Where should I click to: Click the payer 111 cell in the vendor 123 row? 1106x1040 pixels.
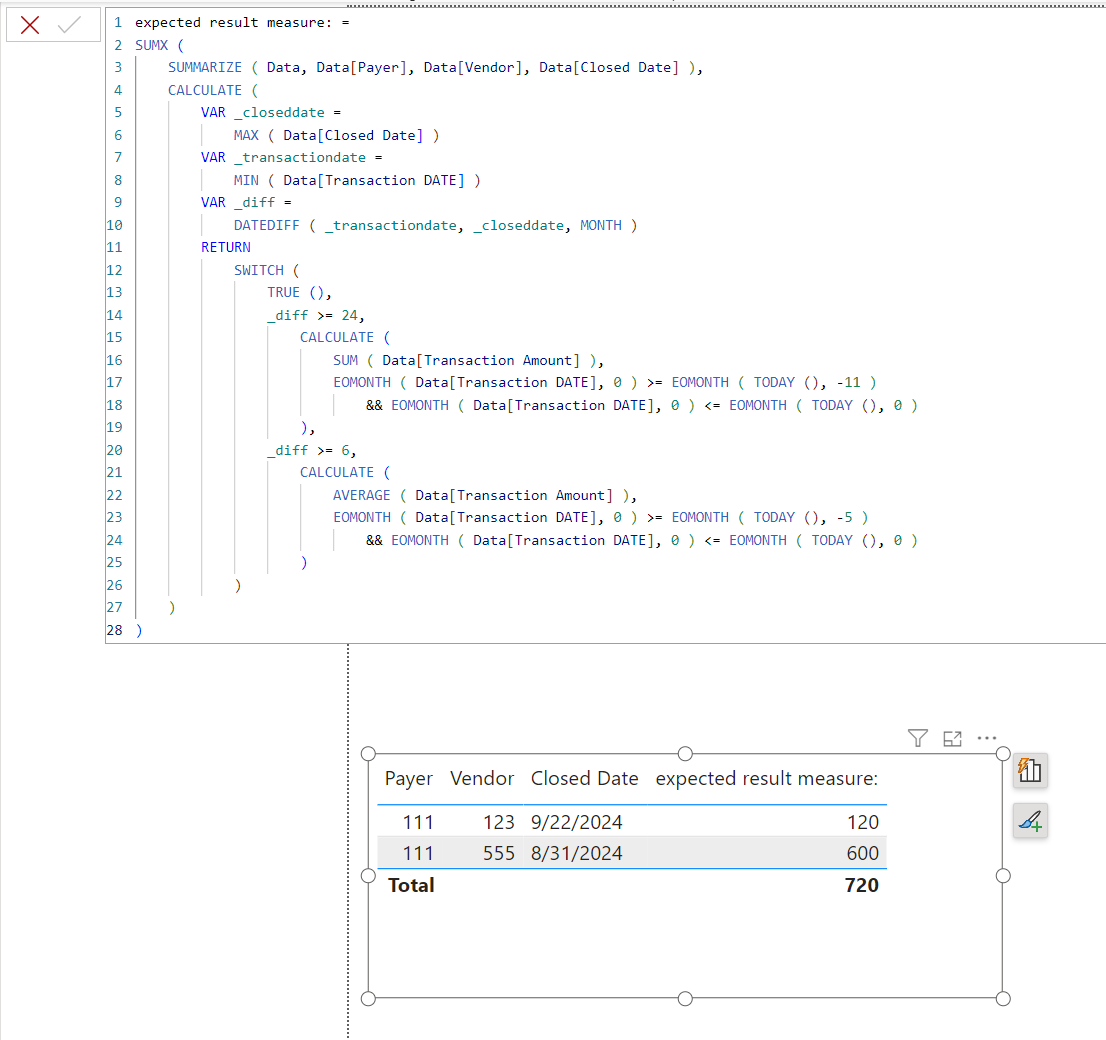418,822
